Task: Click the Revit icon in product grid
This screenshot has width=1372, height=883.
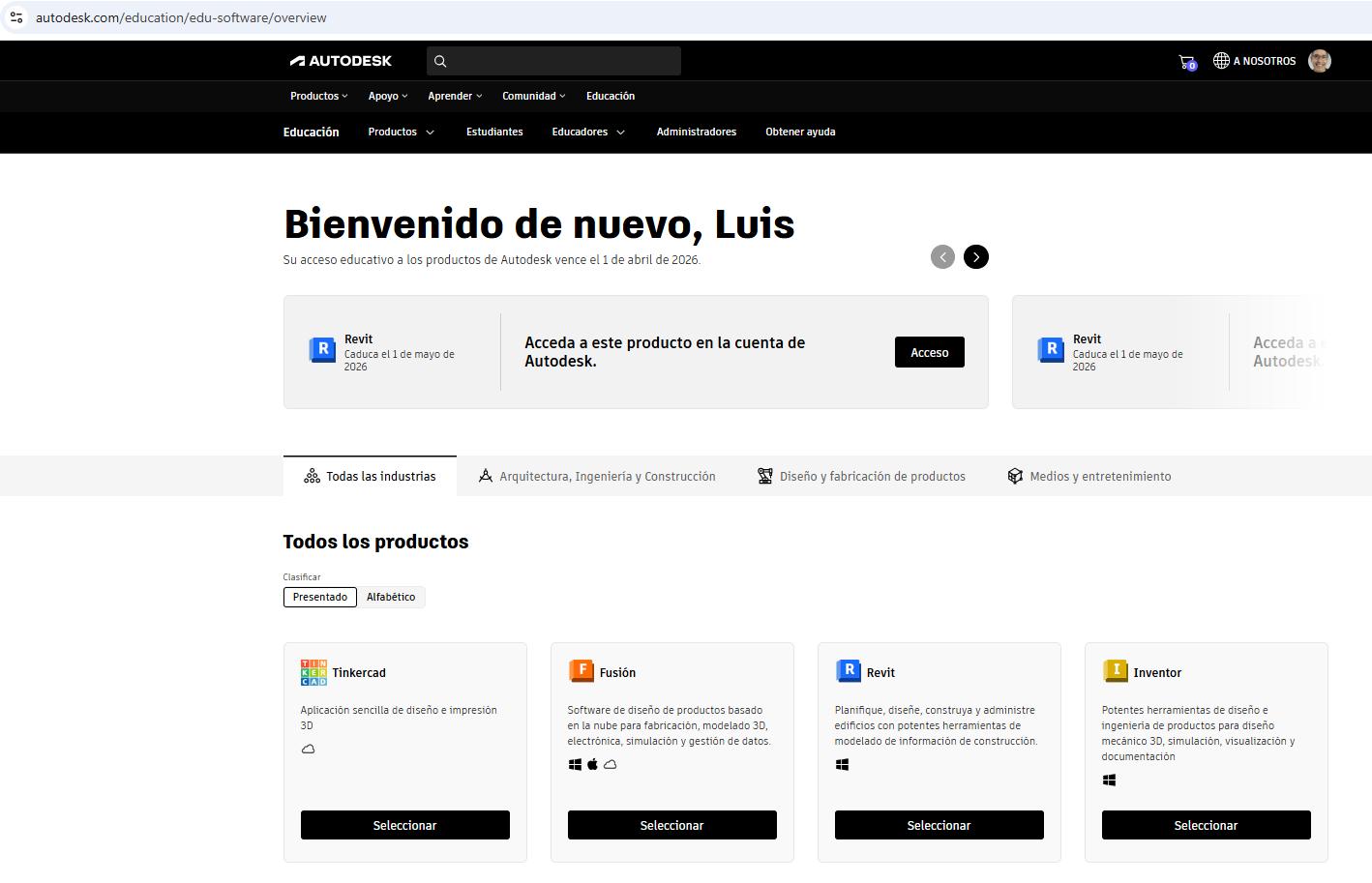Action: click(x=848, y=670)
